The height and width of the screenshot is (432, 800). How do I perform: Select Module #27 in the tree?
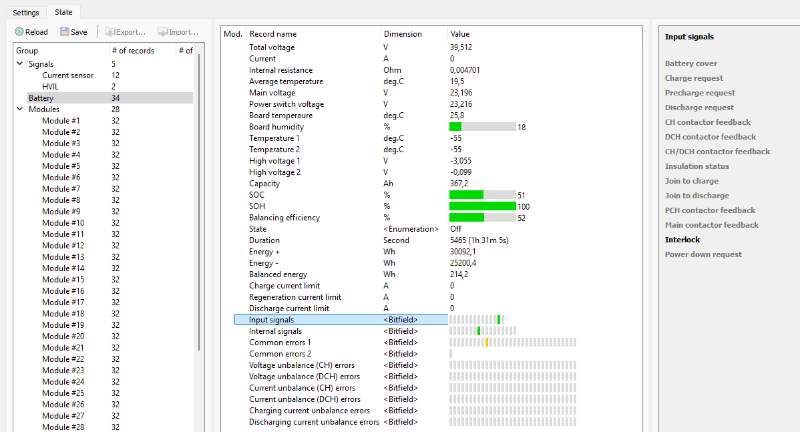pyautogui.click(x=63, y=415)
